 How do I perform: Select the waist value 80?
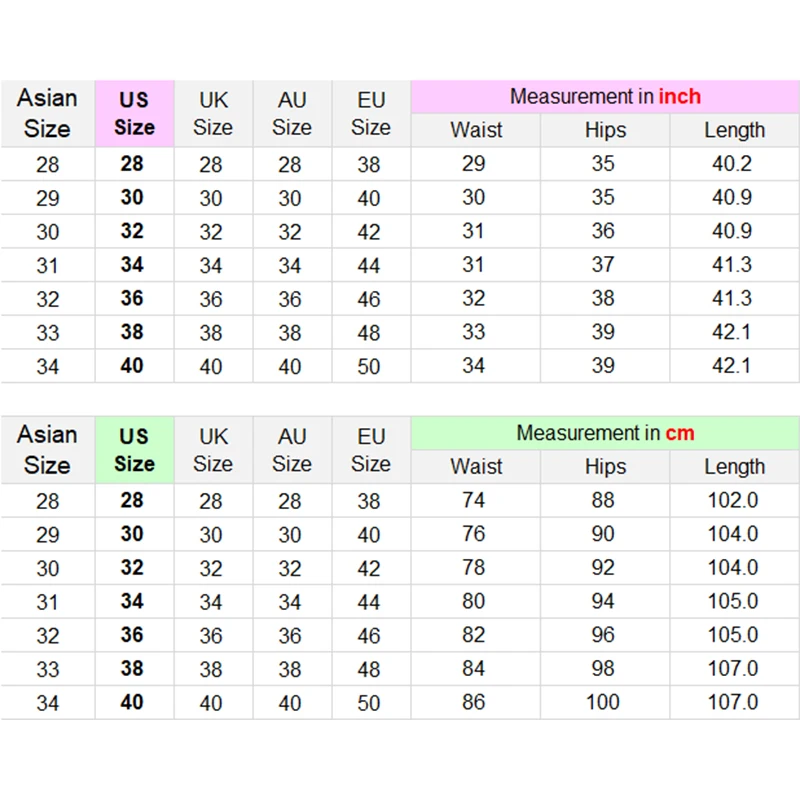point(474,602)
